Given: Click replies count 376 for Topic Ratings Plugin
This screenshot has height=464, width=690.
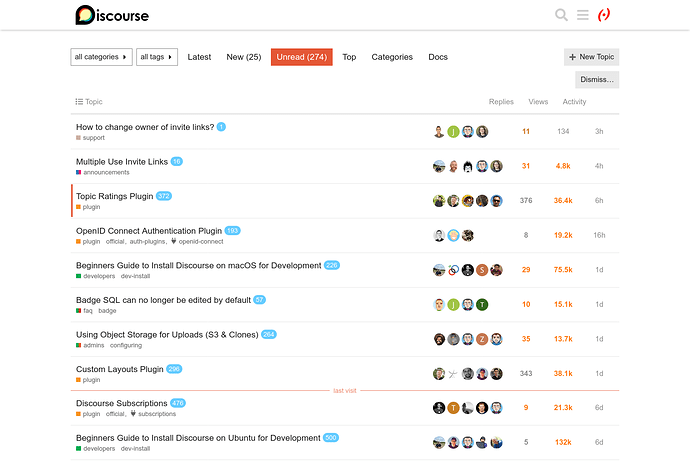Looking at the screenshot, I should coord(526,201).
